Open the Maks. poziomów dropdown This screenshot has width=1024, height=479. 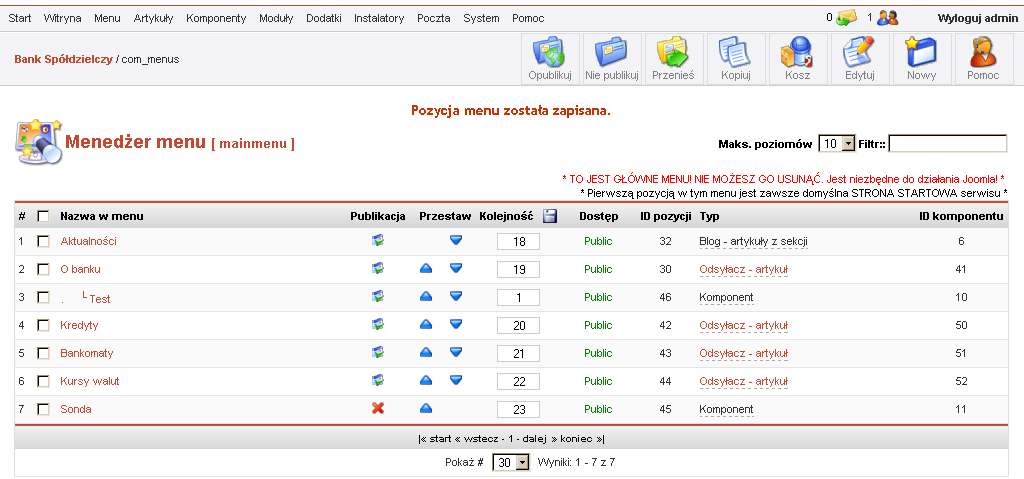pos(837,144)
